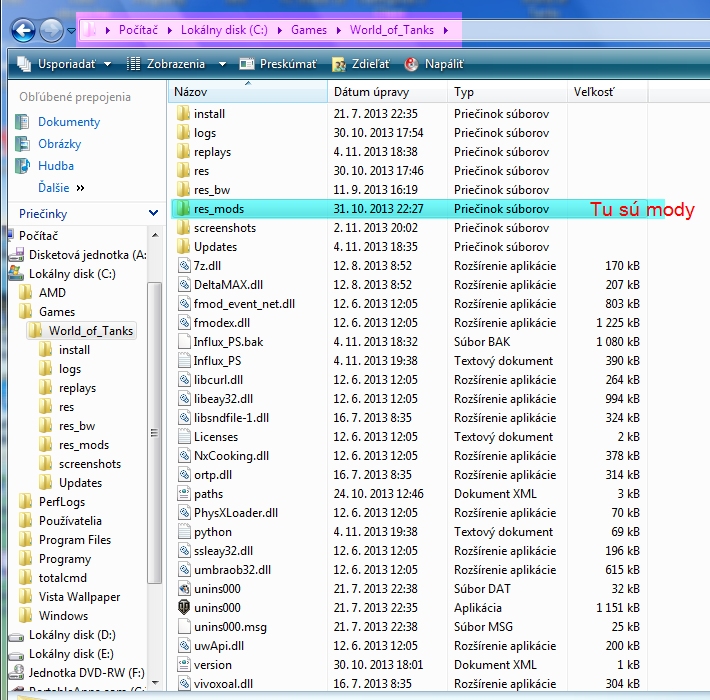Click the Zdieľať share button
Image resolution: width=710 pixels, height=700 pixels.
click(x=360, y=64)
